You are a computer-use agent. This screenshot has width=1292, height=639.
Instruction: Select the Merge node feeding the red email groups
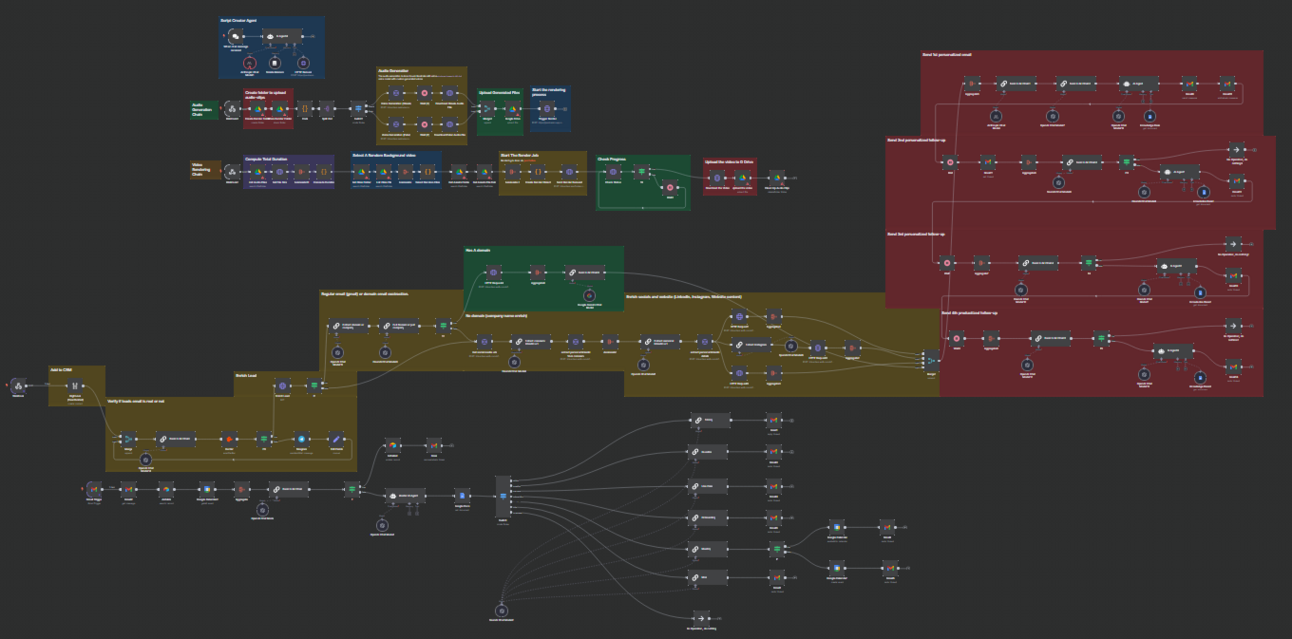coord(931,361)
